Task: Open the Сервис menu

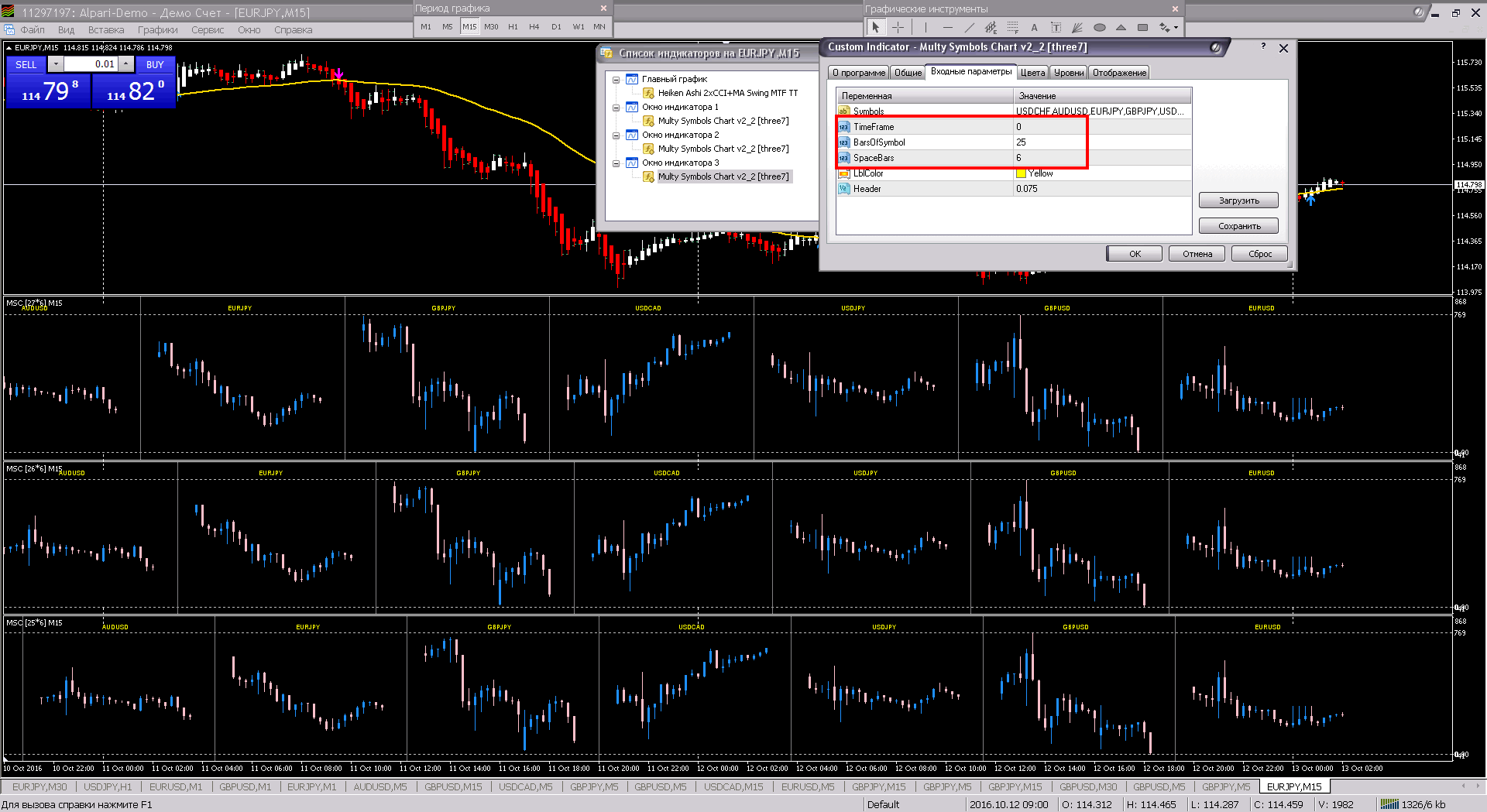Action: 208,30
